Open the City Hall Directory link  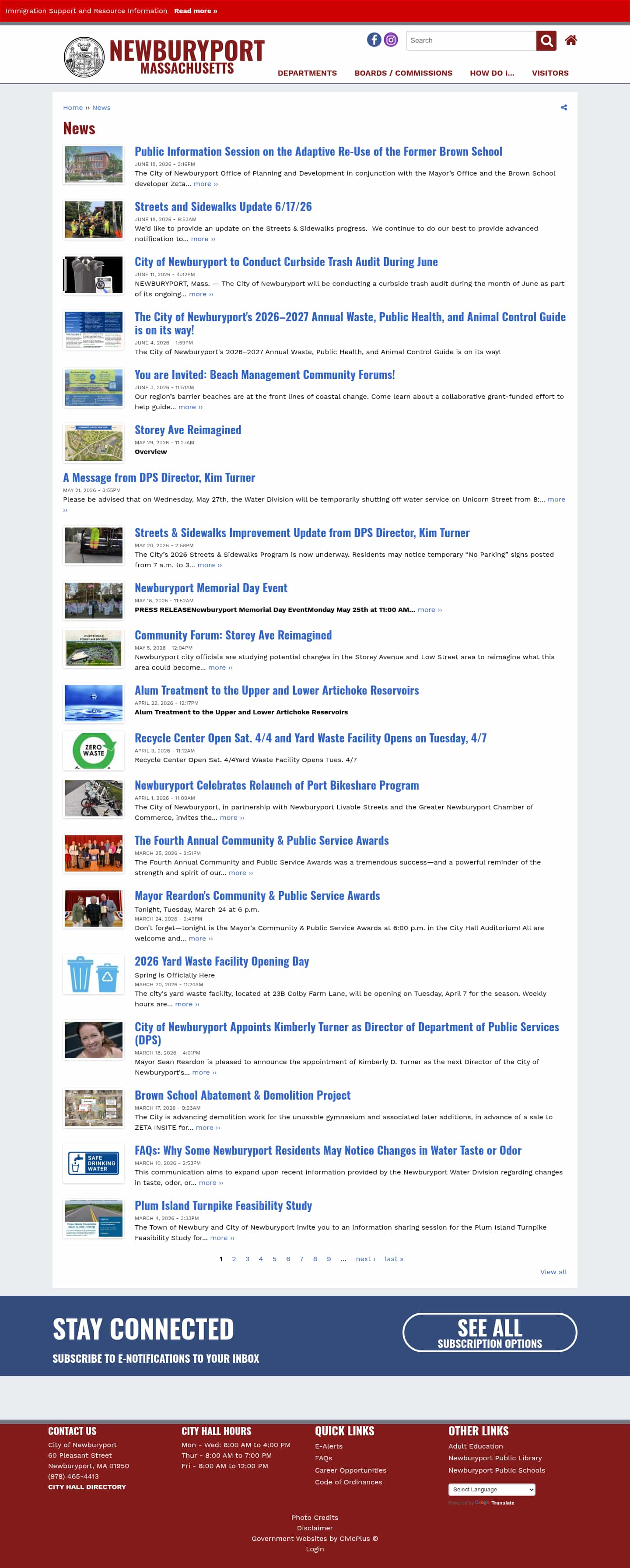[x=87, y=1487]
